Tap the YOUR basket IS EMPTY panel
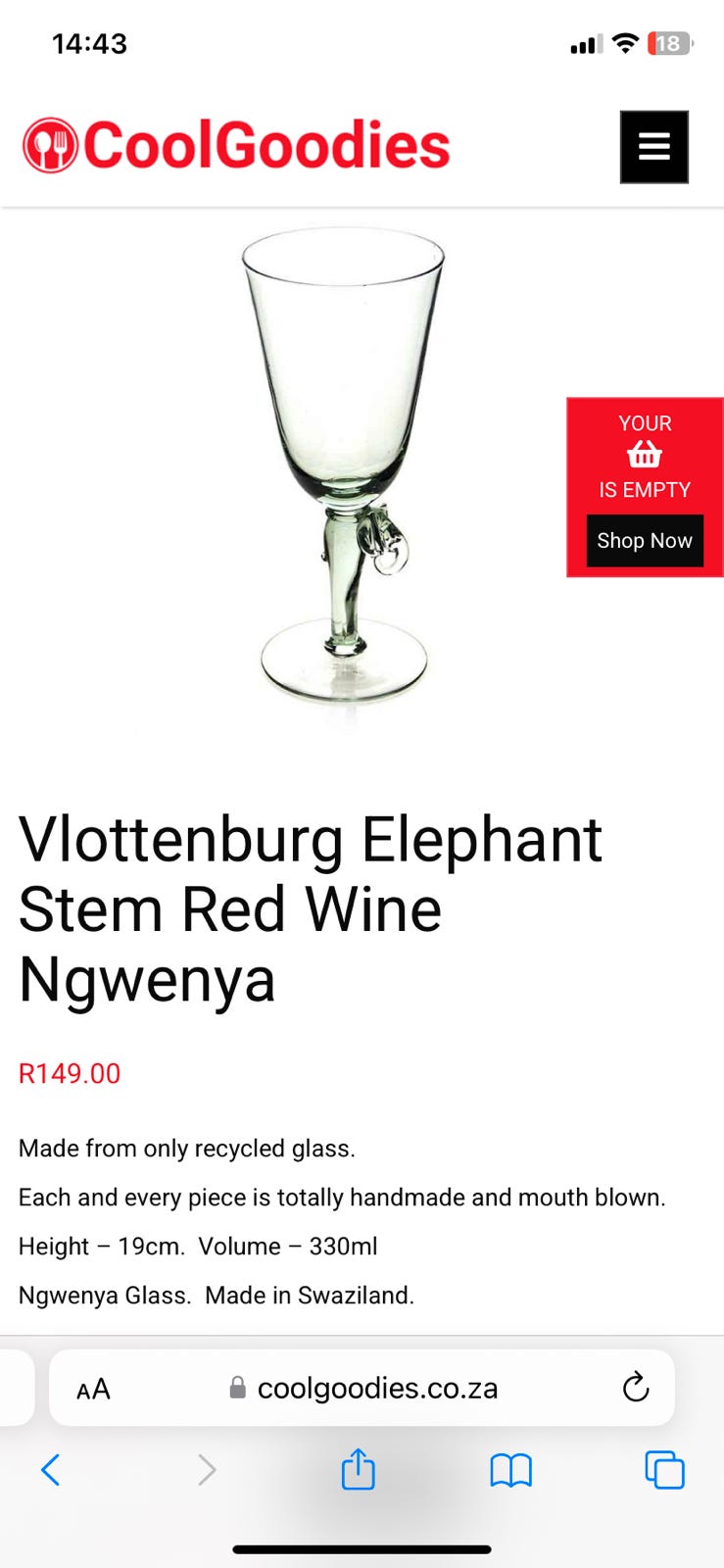This screenshot has width=724, height=1568. pos(645,487)
